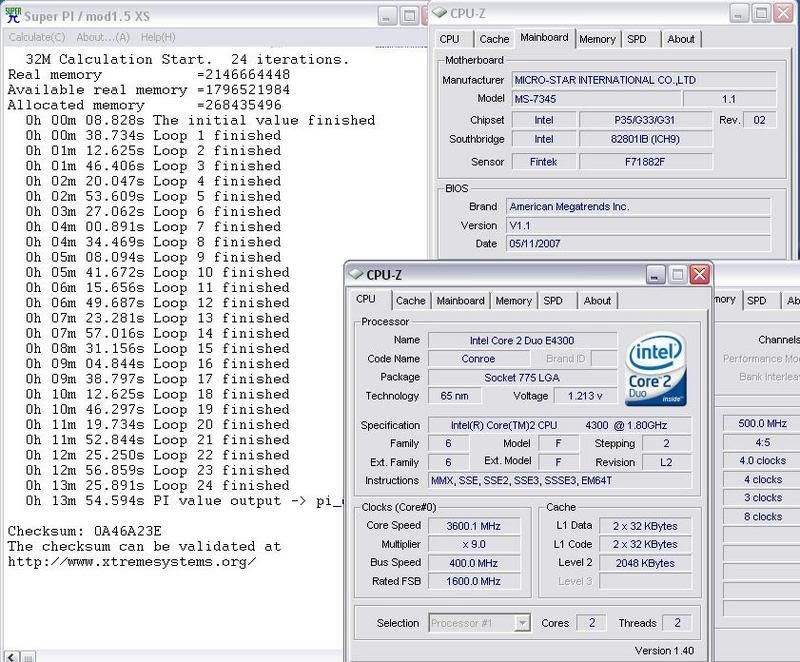The width and height of the screenshot is (800, 662).
Task: Open the About menu in Super PI
Action: tap(104, 37)
